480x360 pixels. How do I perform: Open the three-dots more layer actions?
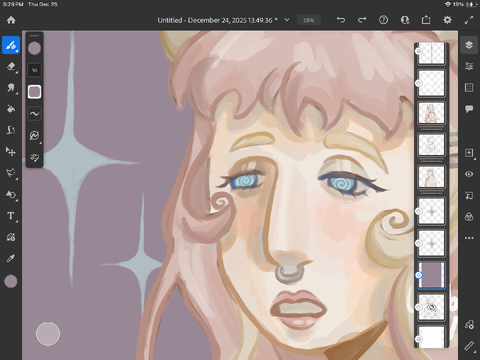click(469, 238)
